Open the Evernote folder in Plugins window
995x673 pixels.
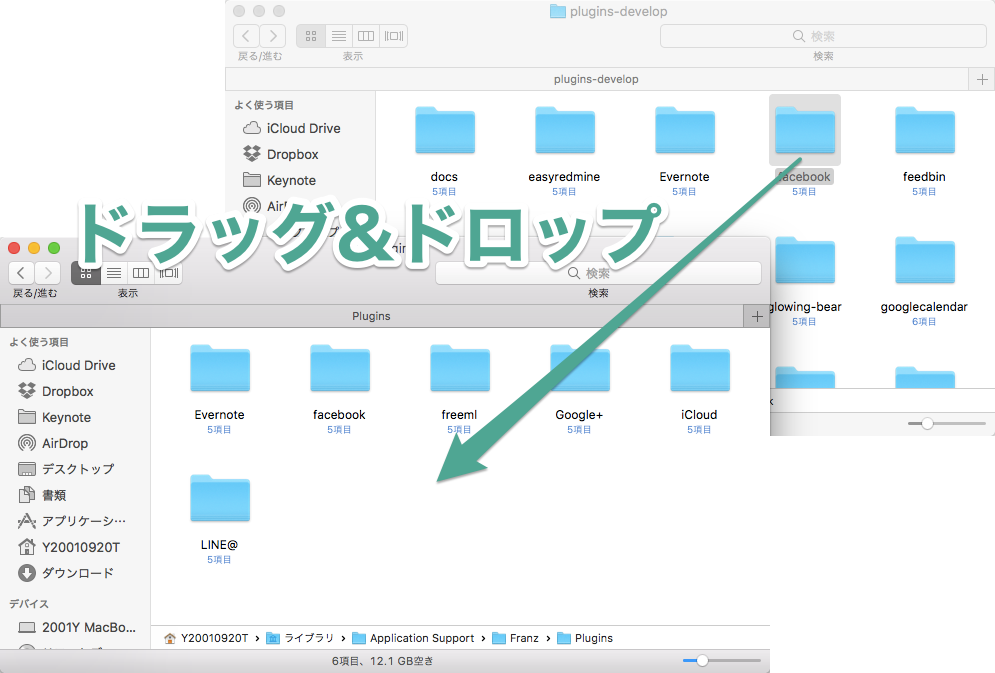coord(220,369)
